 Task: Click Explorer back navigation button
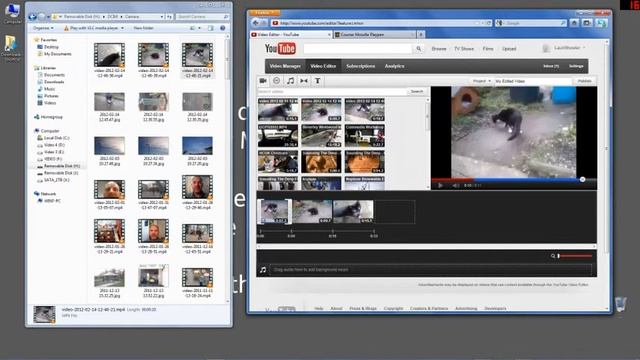(x=33, y=17)
